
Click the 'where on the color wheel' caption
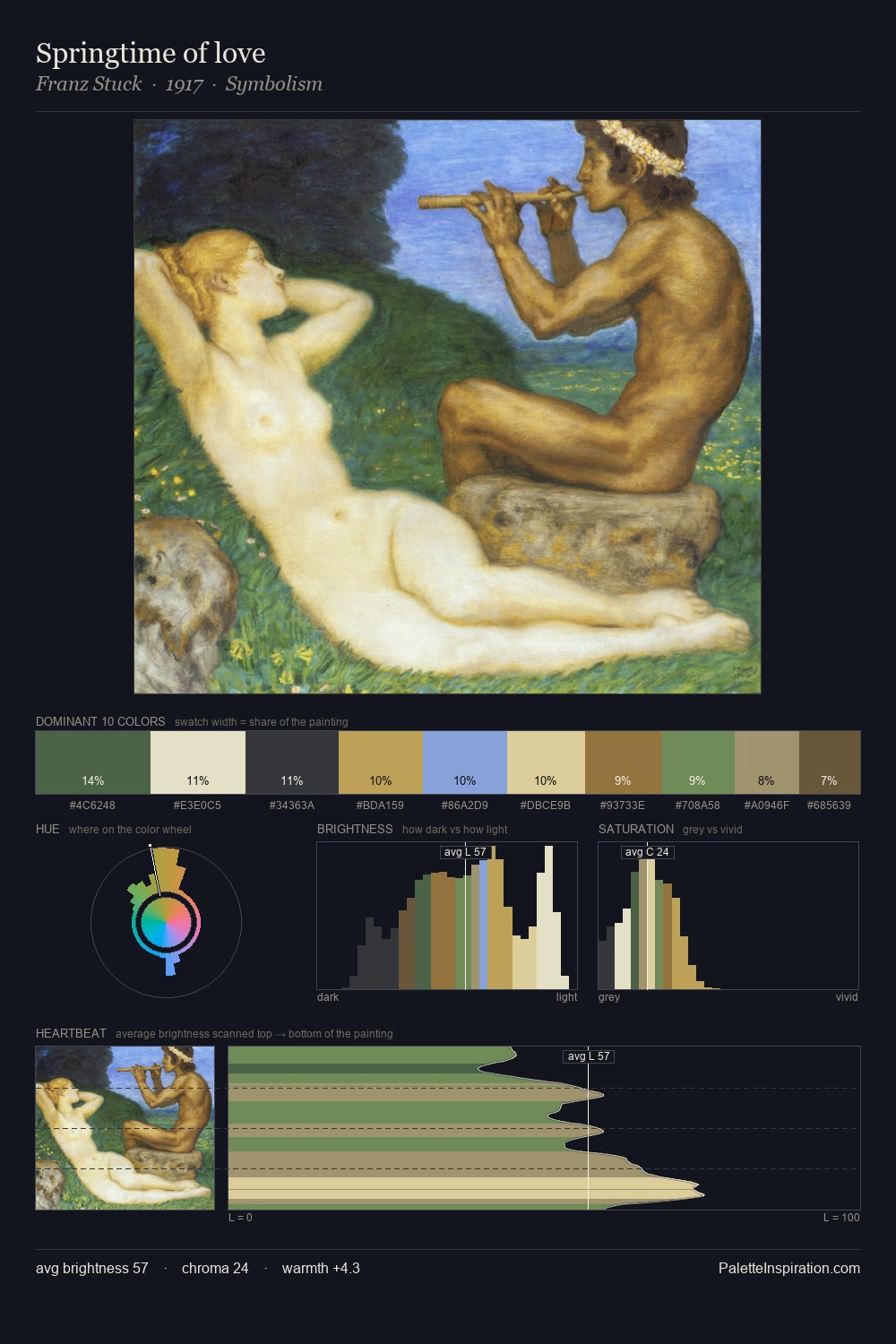(x=130, y=830)
